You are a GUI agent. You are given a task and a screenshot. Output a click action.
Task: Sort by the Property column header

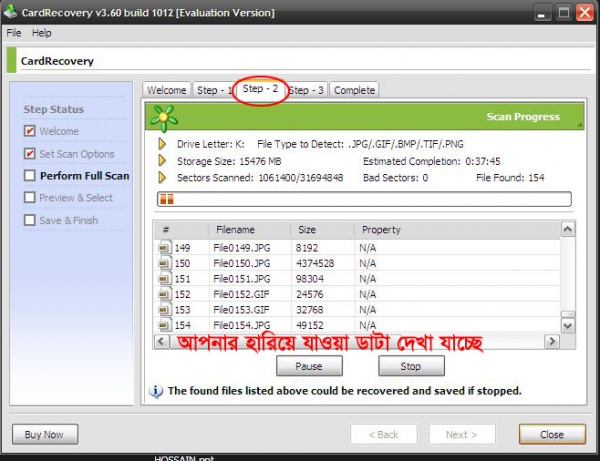click(x=457, y=230)
